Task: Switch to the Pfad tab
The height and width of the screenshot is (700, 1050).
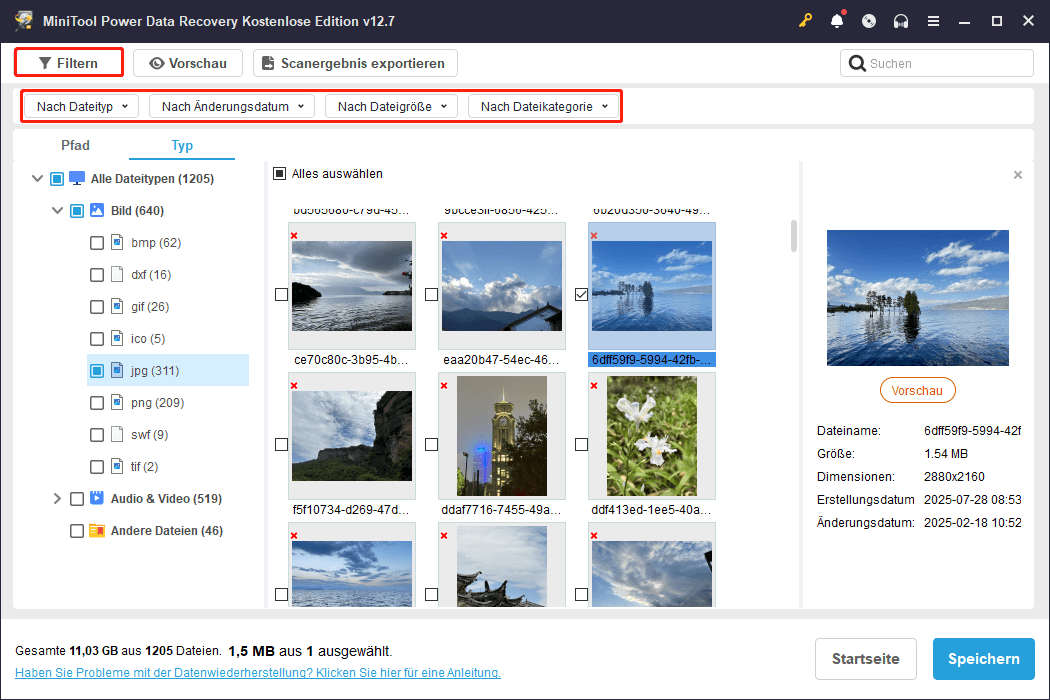Action: [x=75, y=145]
